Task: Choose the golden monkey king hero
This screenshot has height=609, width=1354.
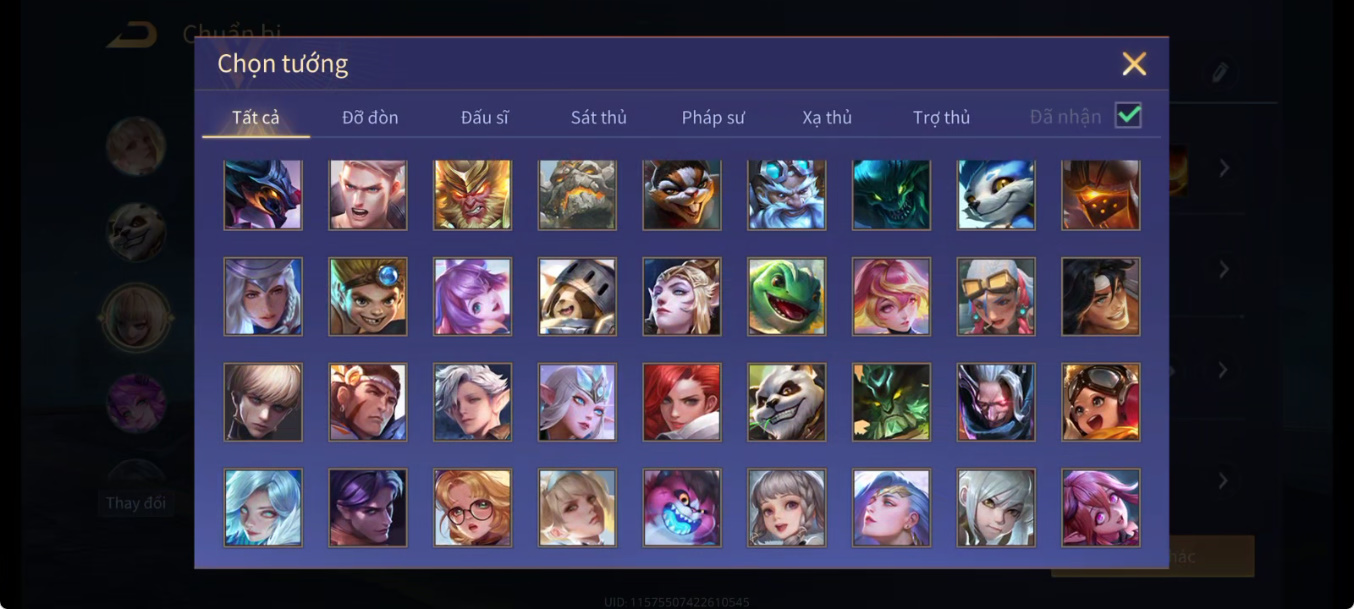Action: click(x=472, y=194)
